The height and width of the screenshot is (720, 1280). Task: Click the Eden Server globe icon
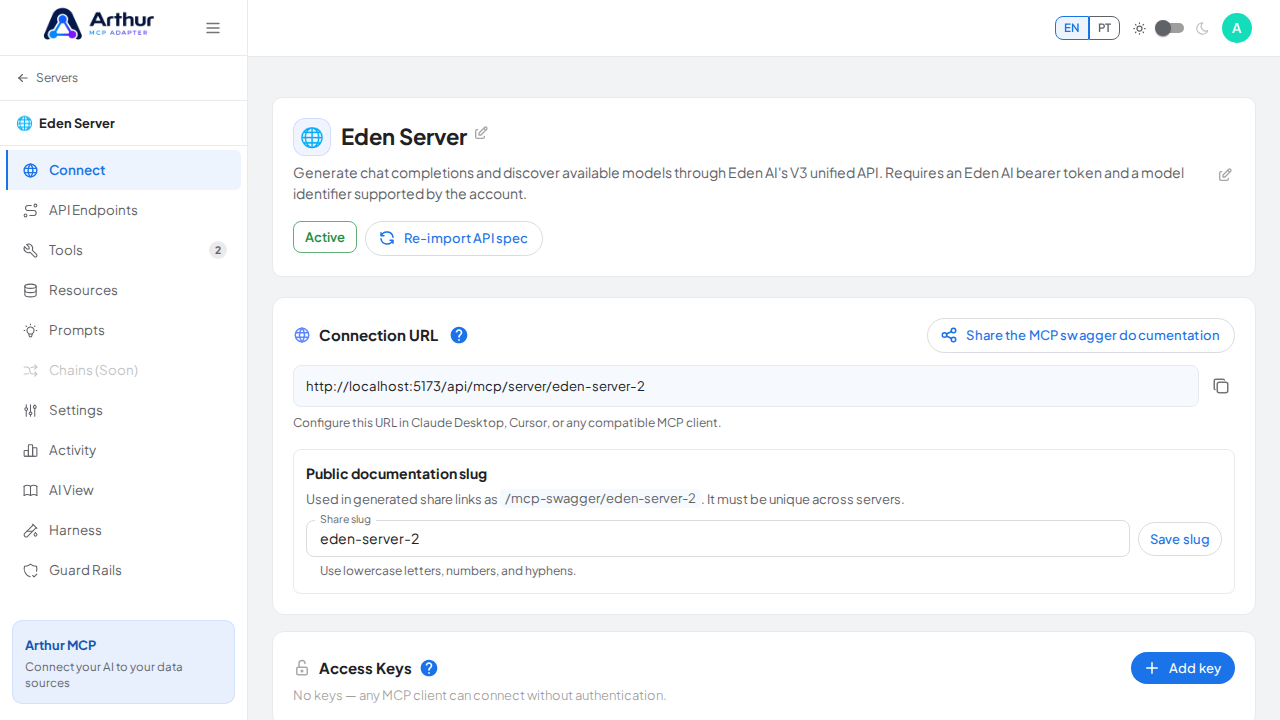pyautogui.click(x=312, y=137)
